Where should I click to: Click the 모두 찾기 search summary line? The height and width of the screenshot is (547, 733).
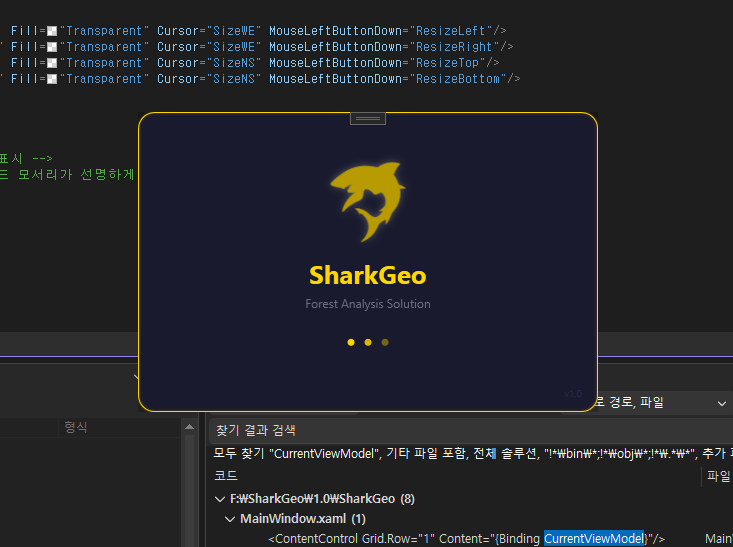[473, 453]
